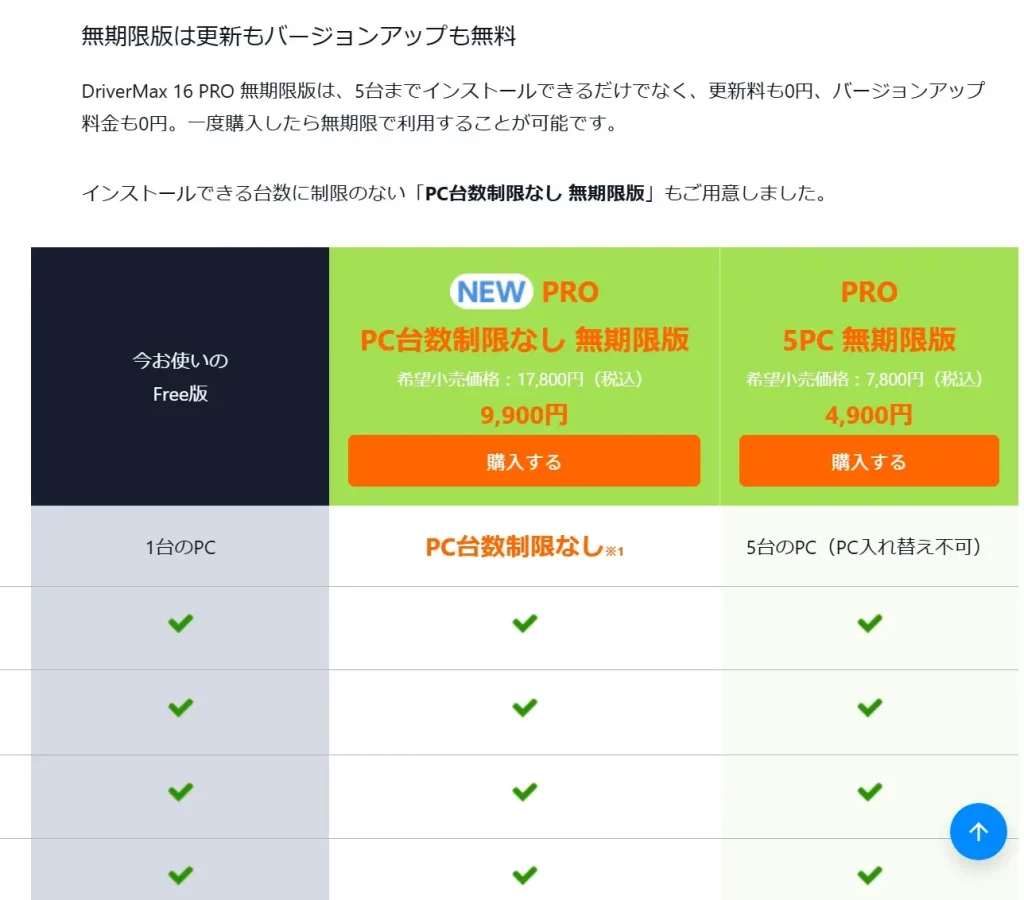Click the green checkmark in the PC台数制限なし column, first row

(524, 623)
